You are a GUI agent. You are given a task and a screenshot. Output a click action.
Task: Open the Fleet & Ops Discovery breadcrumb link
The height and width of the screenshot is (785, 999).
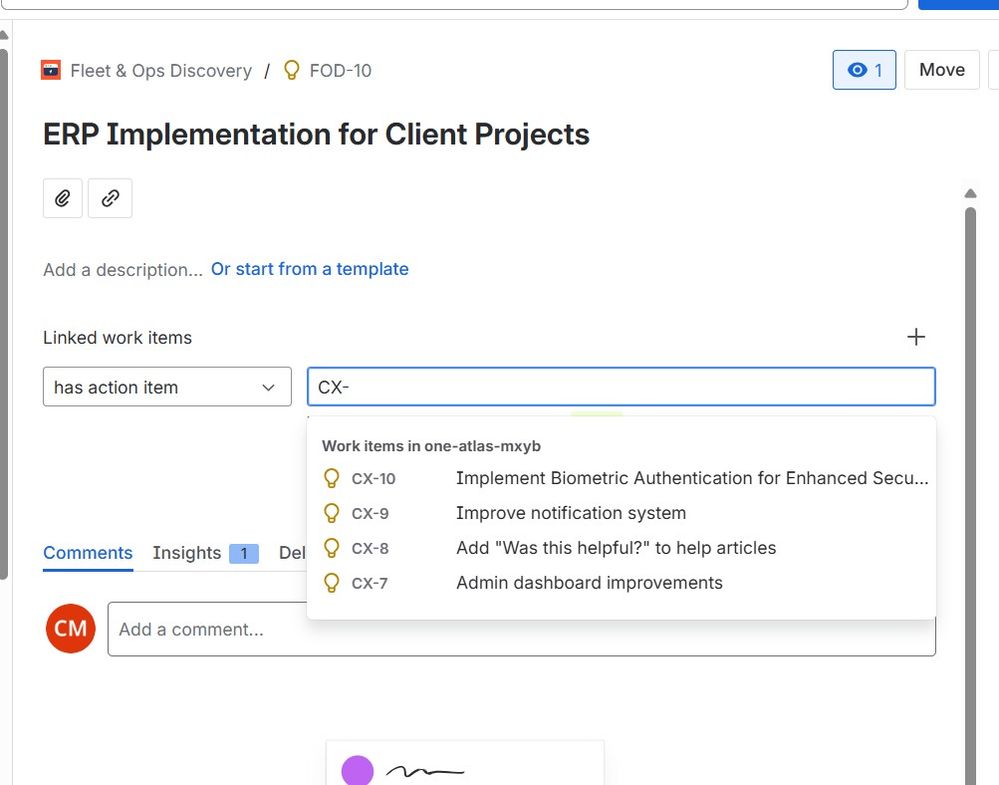coord(160,70)
